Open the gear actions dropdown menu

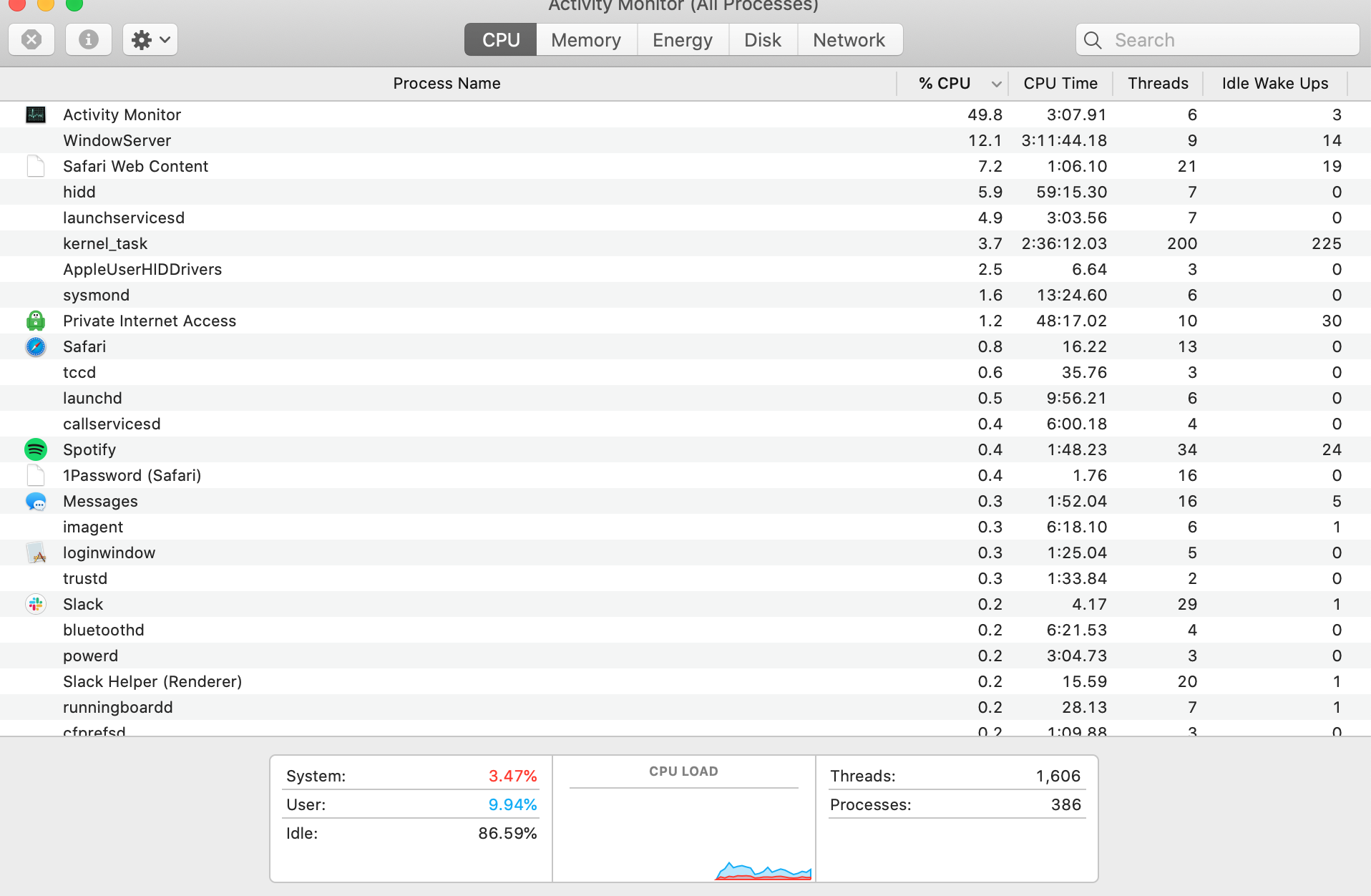coord(150,39)
